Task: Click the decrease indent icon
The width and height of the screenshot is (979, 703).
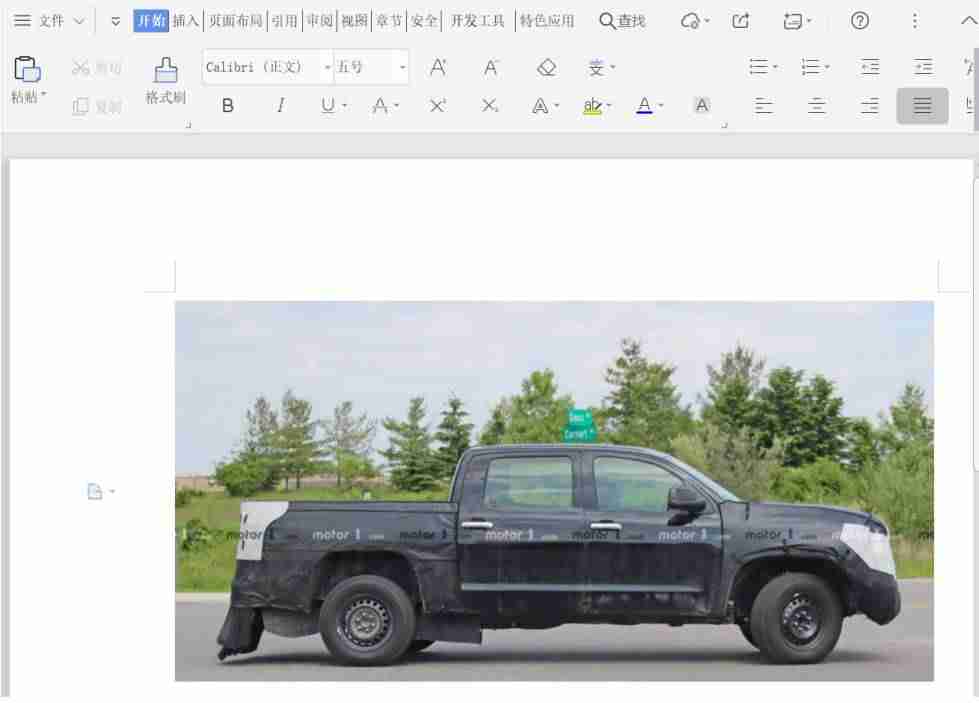Action: click(x=870, y=67)
